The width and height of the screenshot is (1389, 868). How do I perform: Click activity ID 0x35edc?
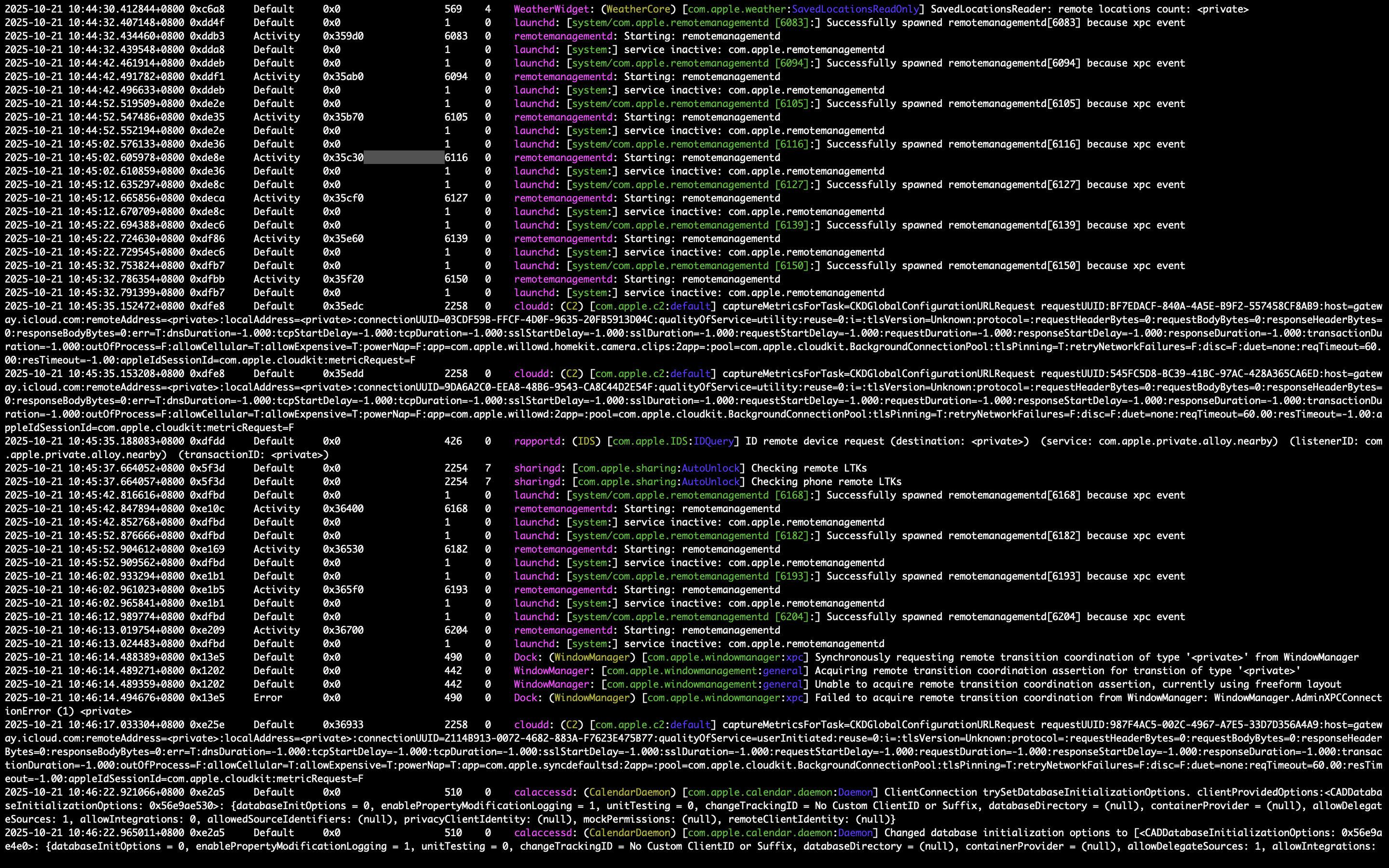tap(342, 306)
